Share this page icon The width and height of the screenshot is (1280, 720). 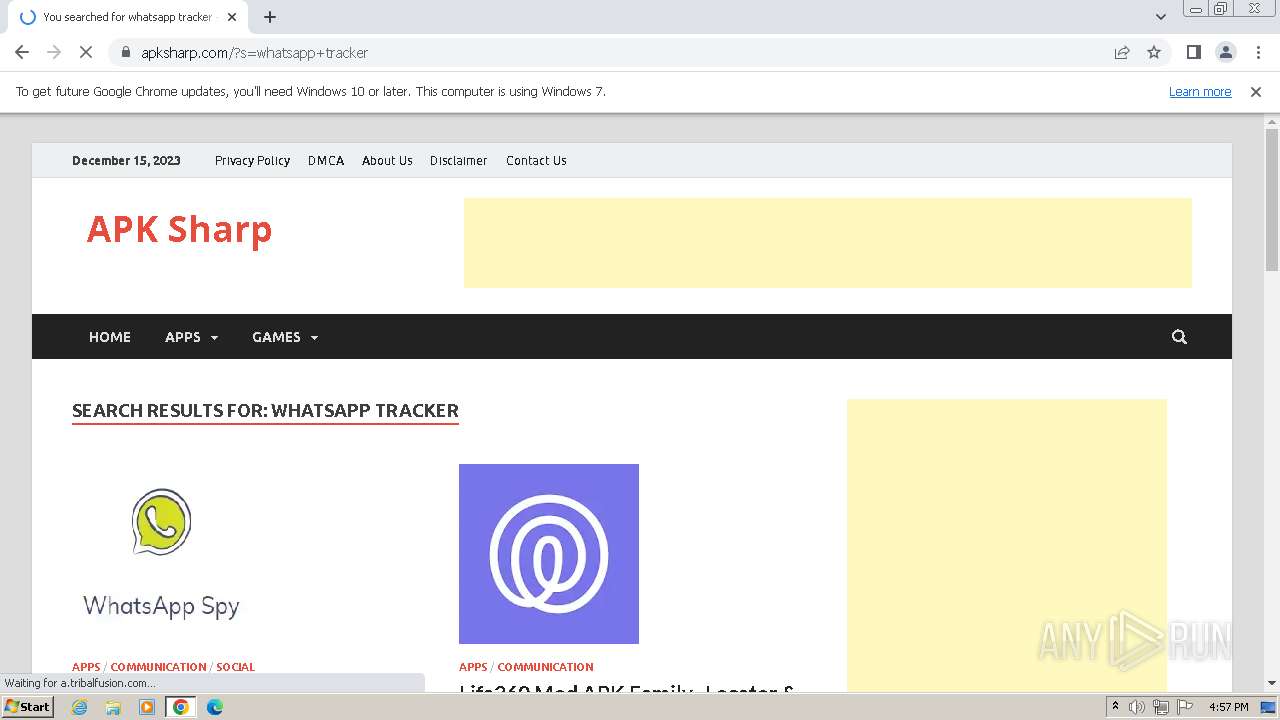1122,52
